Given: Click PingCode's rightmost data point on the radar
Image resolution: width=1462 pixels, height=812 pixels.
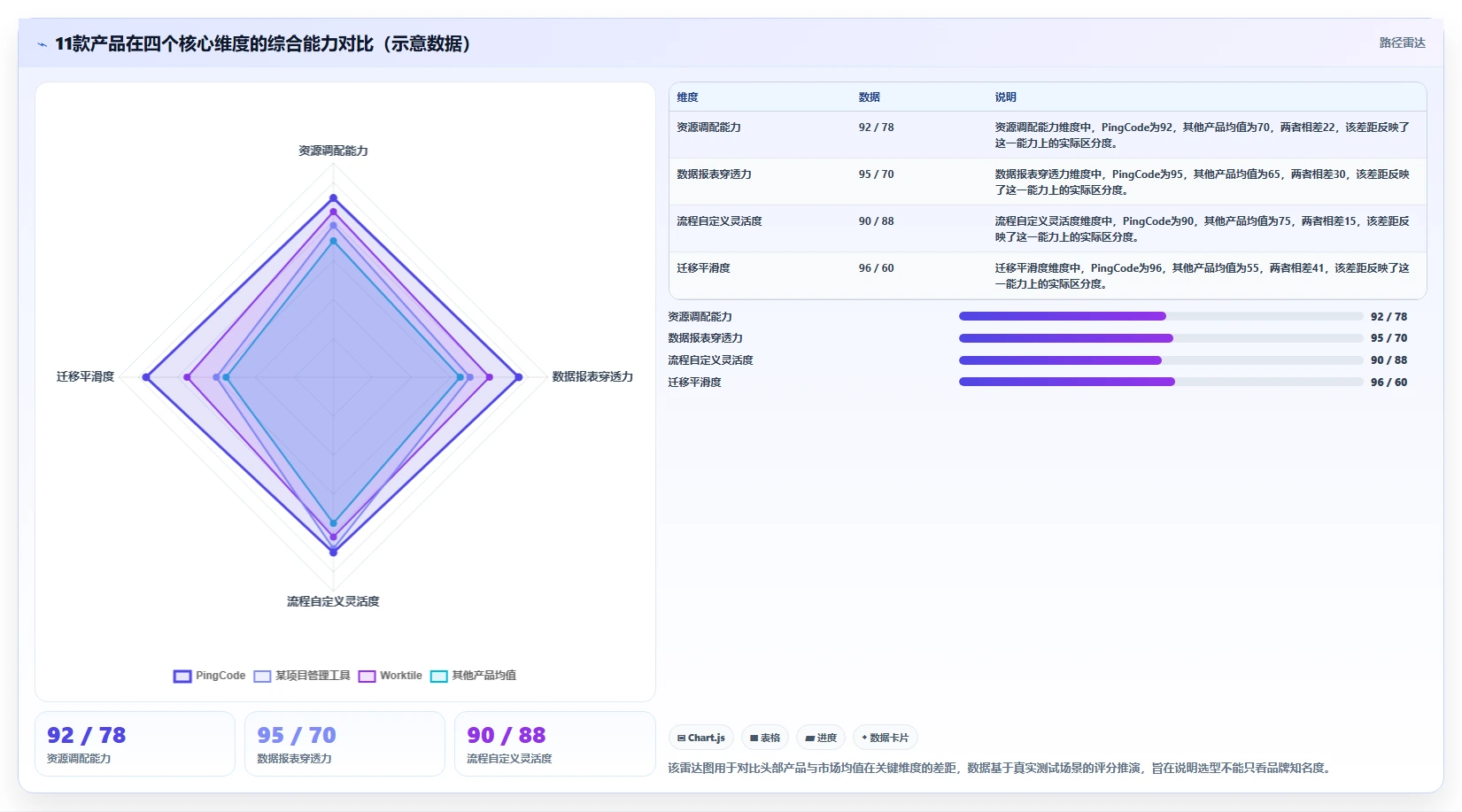Looking at the screenshot, I should pyautogui.click(x=519, y=377).
